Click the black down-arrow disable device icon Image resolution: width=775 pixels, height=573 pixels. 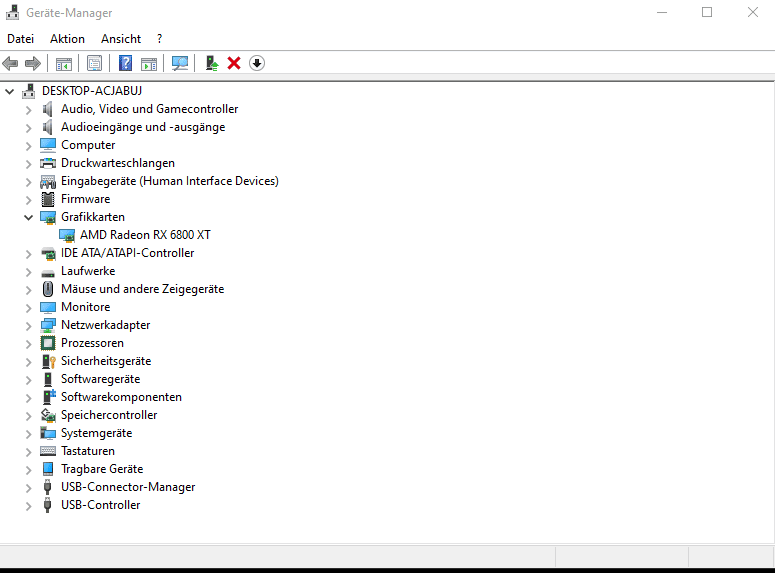pyautogui.click(x=257, y=63)
